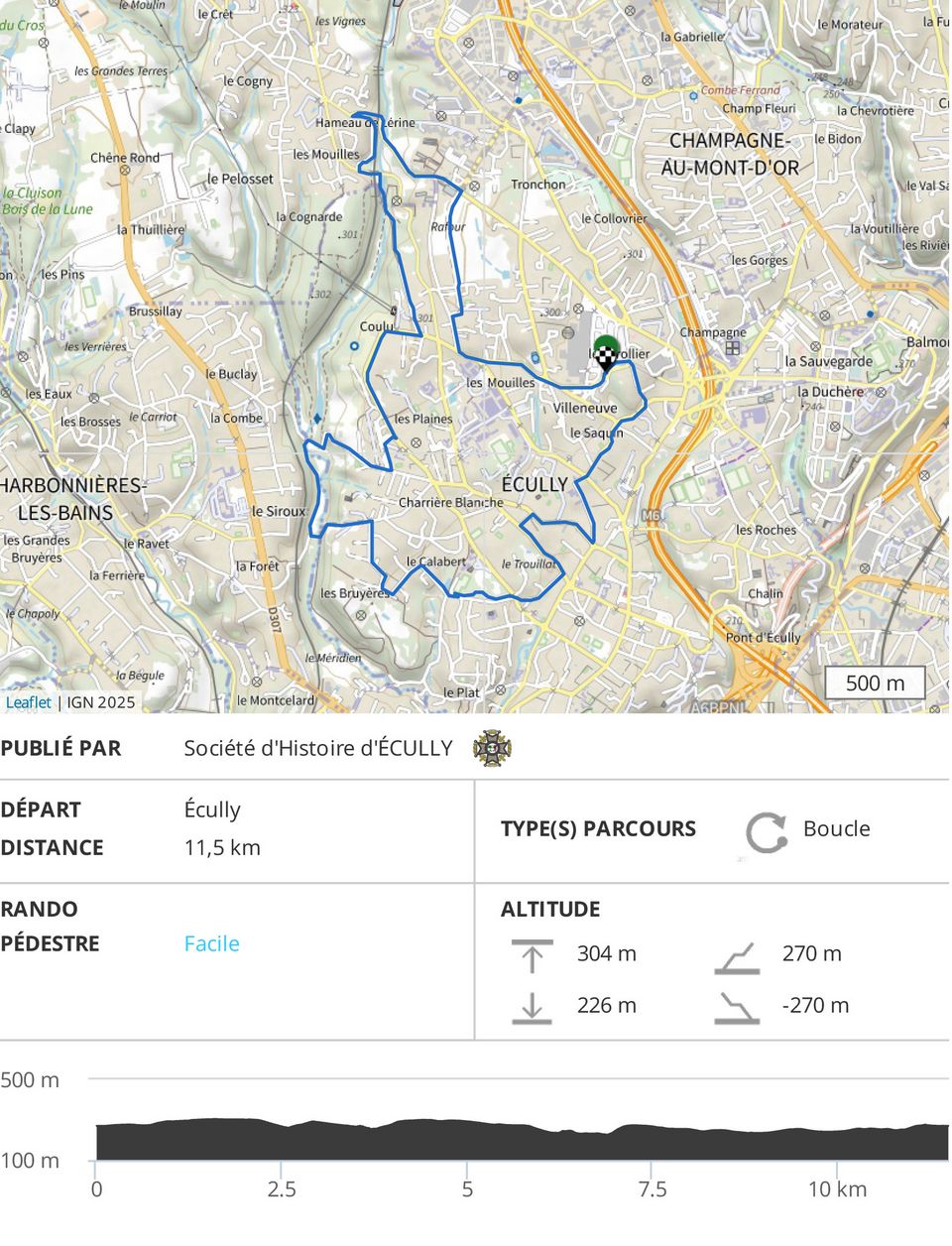Click the CHAMPAGNE-AU-MONT-D'OR label on map
The image size is (952, 1246).
[730, 154]
